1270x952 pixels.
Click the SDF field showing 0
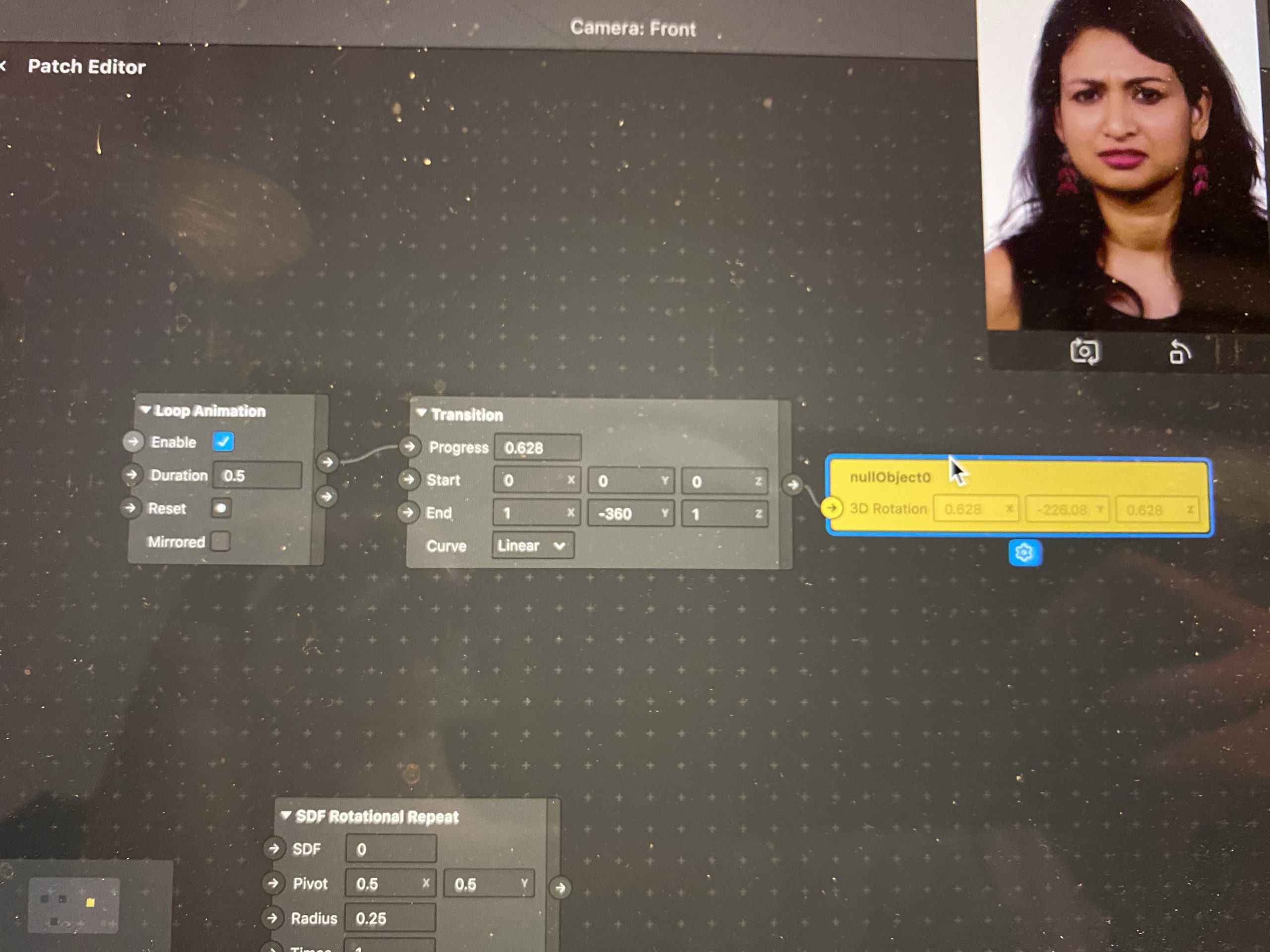[x=391, y=849]
